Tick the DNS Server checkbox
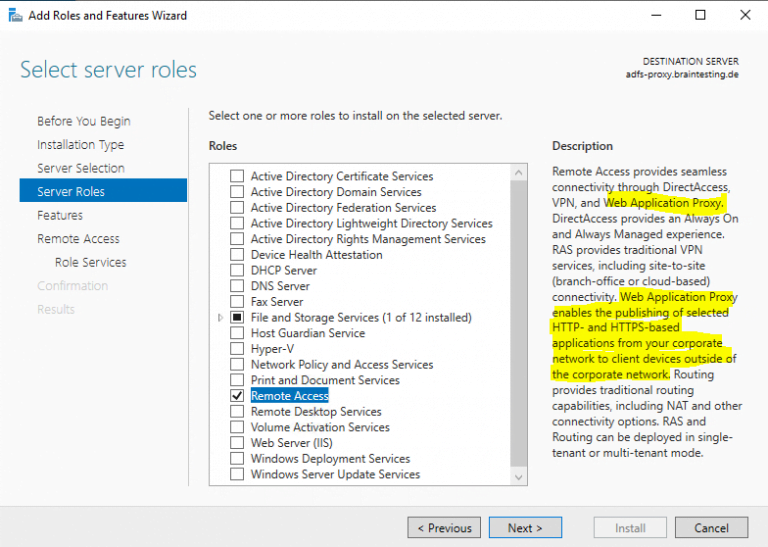The width and height of the screenshot is (768, 547). click(x=237, y=285)
